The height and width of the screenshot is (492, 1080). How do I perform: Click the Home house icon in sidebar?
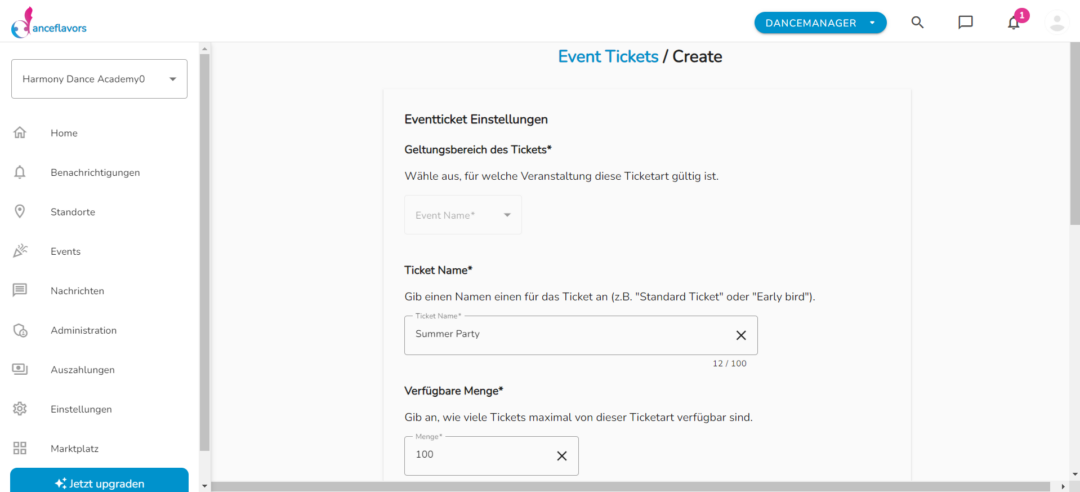(20, 133)
